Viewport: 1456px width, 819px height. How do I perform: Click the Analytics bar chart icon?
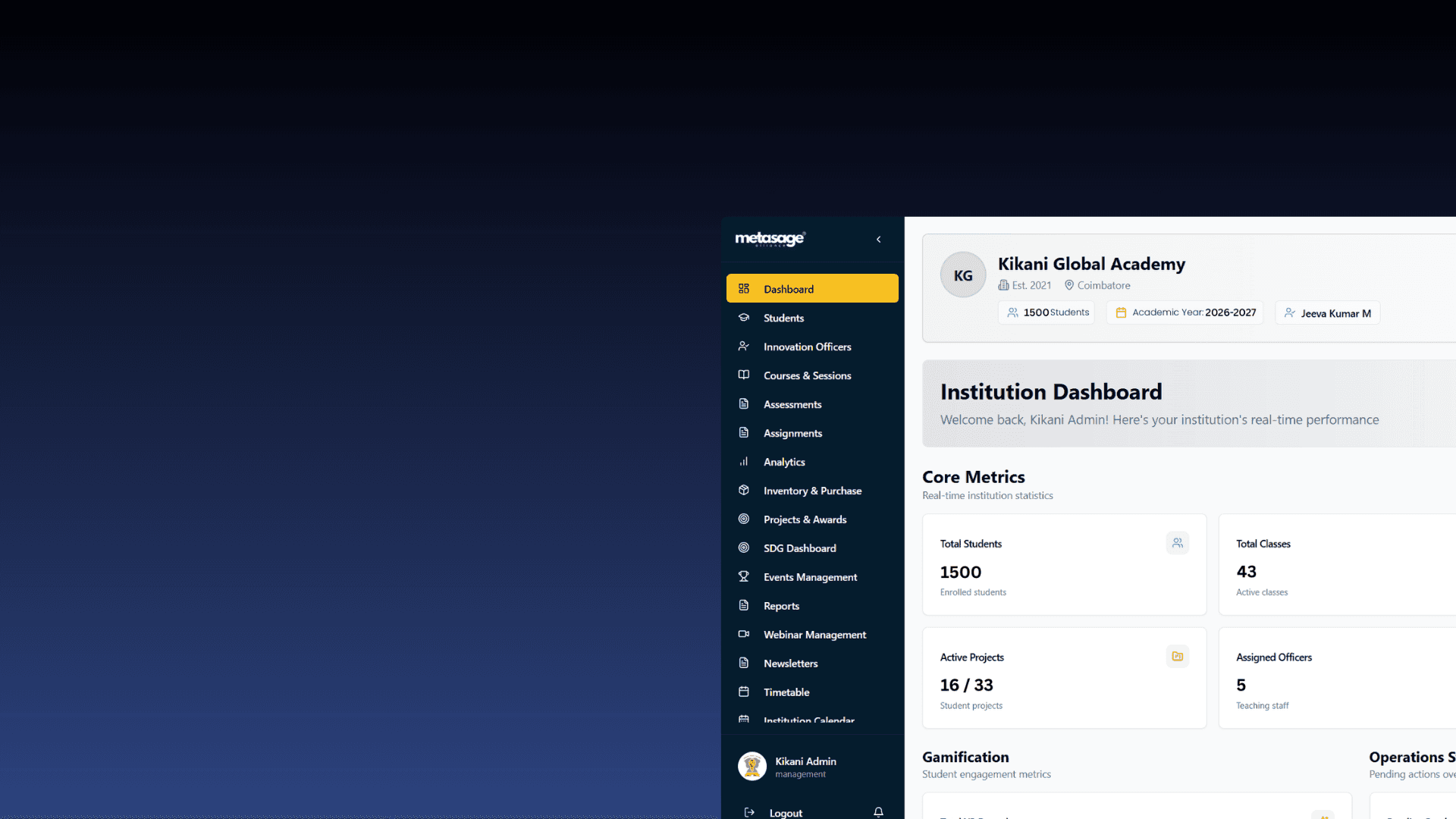click(744, 462)
